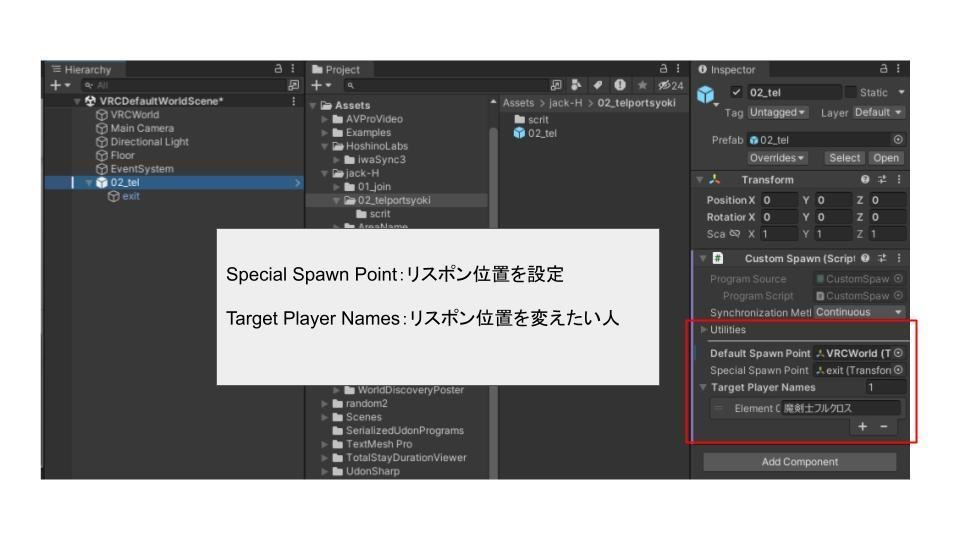Collapse the jack-H folder arrow
This screenshot has height=540, width=960.
pos(324,173)
